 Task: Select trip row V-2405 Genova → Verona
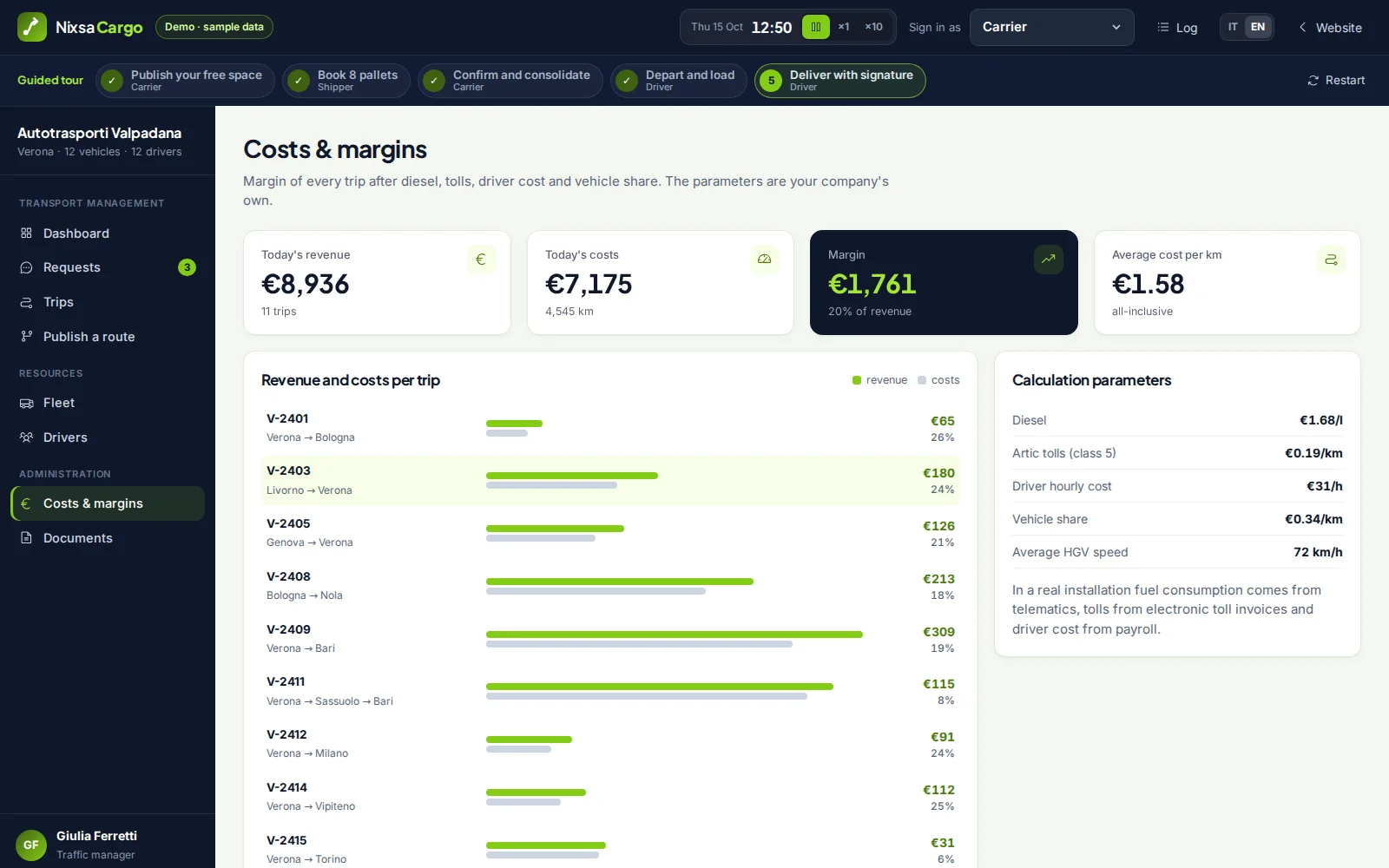[x=610, y=533]
